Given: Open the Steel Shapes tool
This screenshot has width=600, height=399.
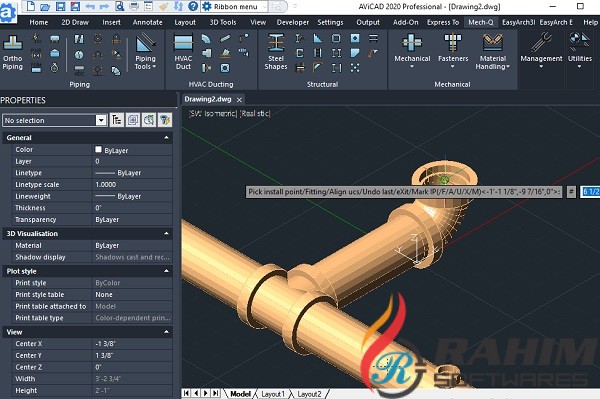Looking at the screenshot, I should coord(276,52).
